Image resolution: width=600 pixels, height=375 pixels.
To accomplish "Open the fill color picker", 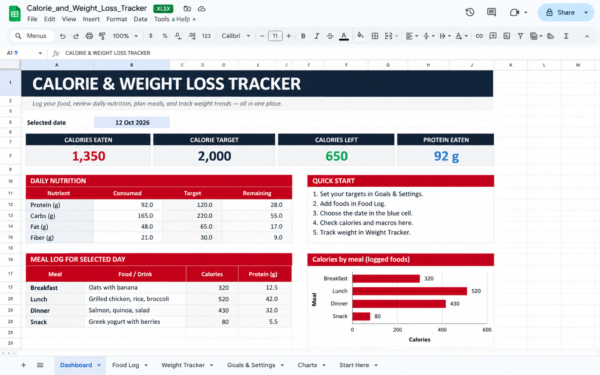I will [360, 36].
